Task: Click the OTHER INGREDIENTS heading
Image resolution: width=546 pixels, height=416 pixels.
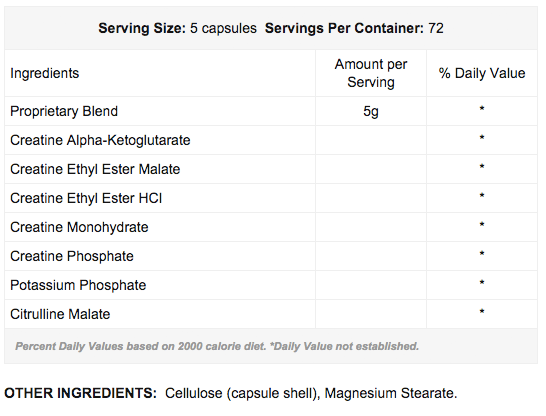Action: point(80,393)
